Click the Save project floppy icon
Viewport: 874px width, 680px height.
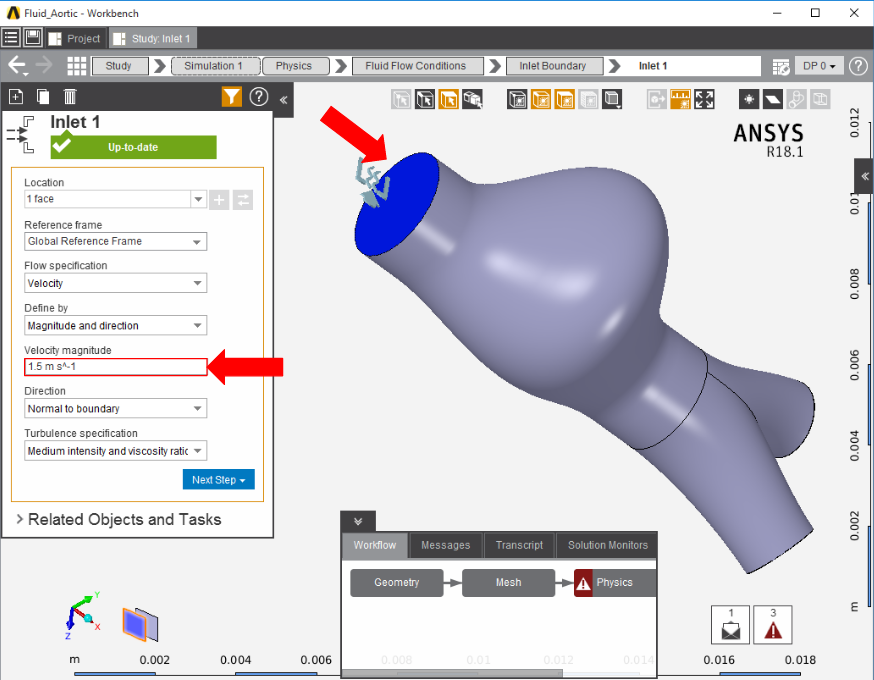coord(33,38)
